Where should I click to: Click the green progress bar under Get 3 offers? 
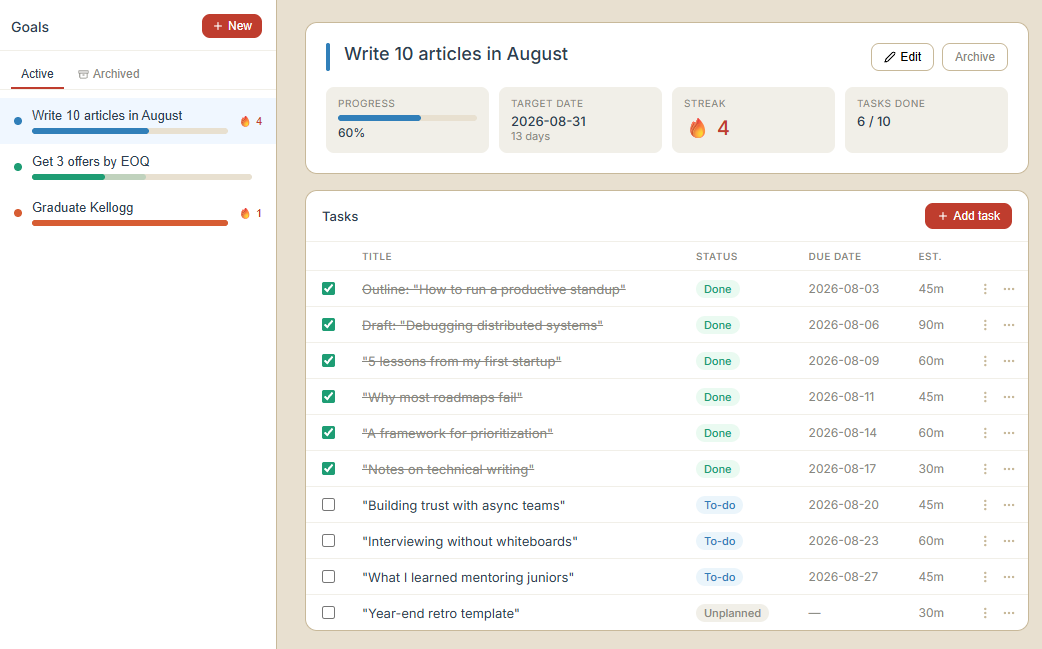142,177
